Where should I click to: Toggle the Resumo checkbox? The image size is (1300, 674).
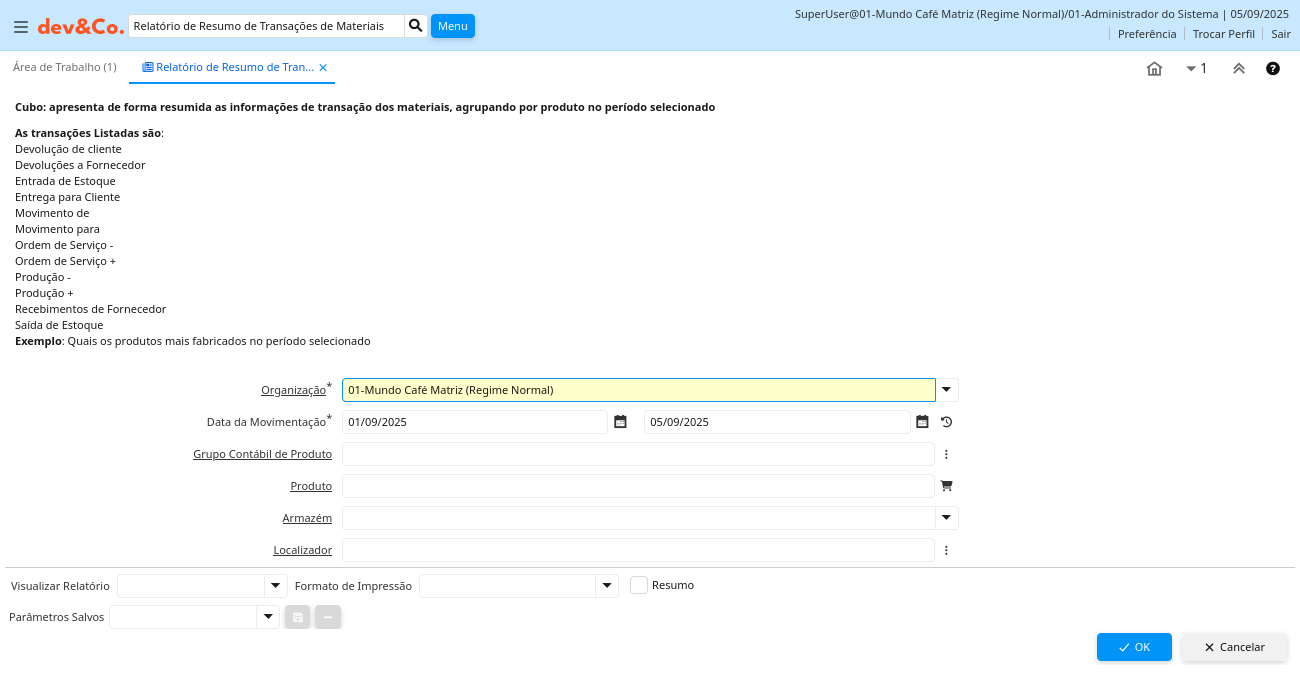tap(639, 585)
